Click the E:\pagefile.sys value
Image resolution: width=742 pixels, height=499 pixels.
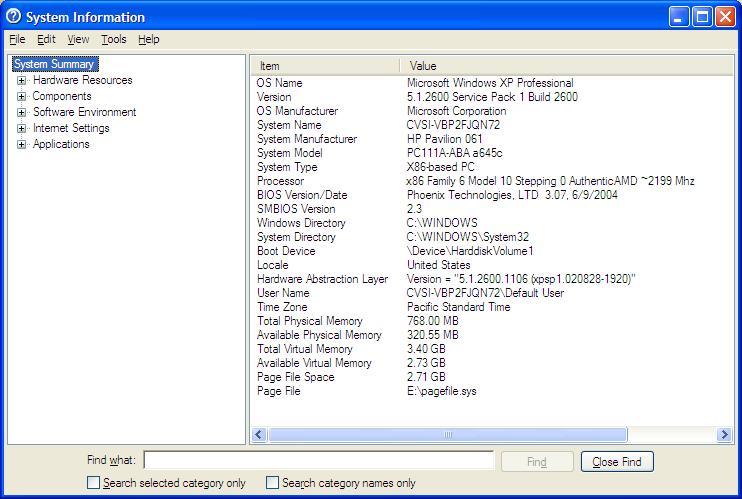(442, 391)
